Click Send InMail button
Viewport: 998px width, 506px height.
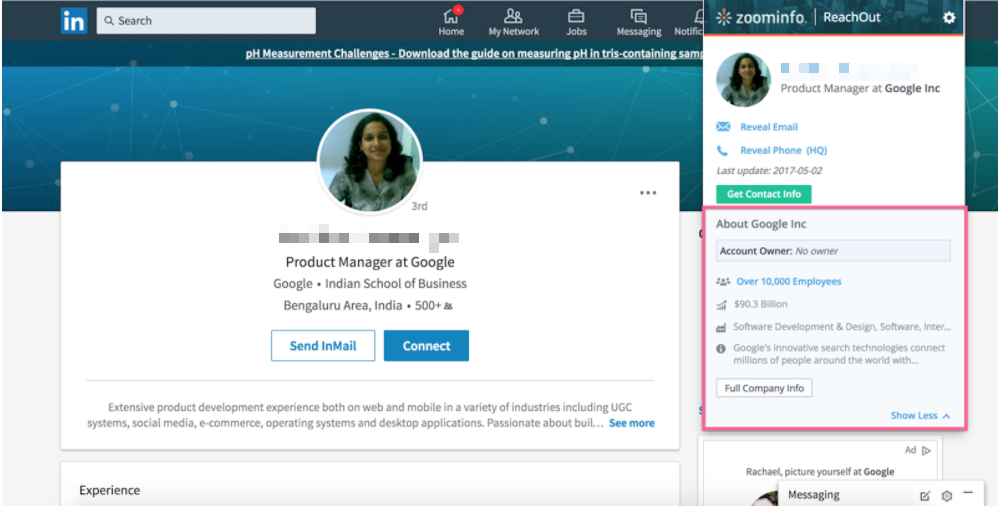point(323,346)
